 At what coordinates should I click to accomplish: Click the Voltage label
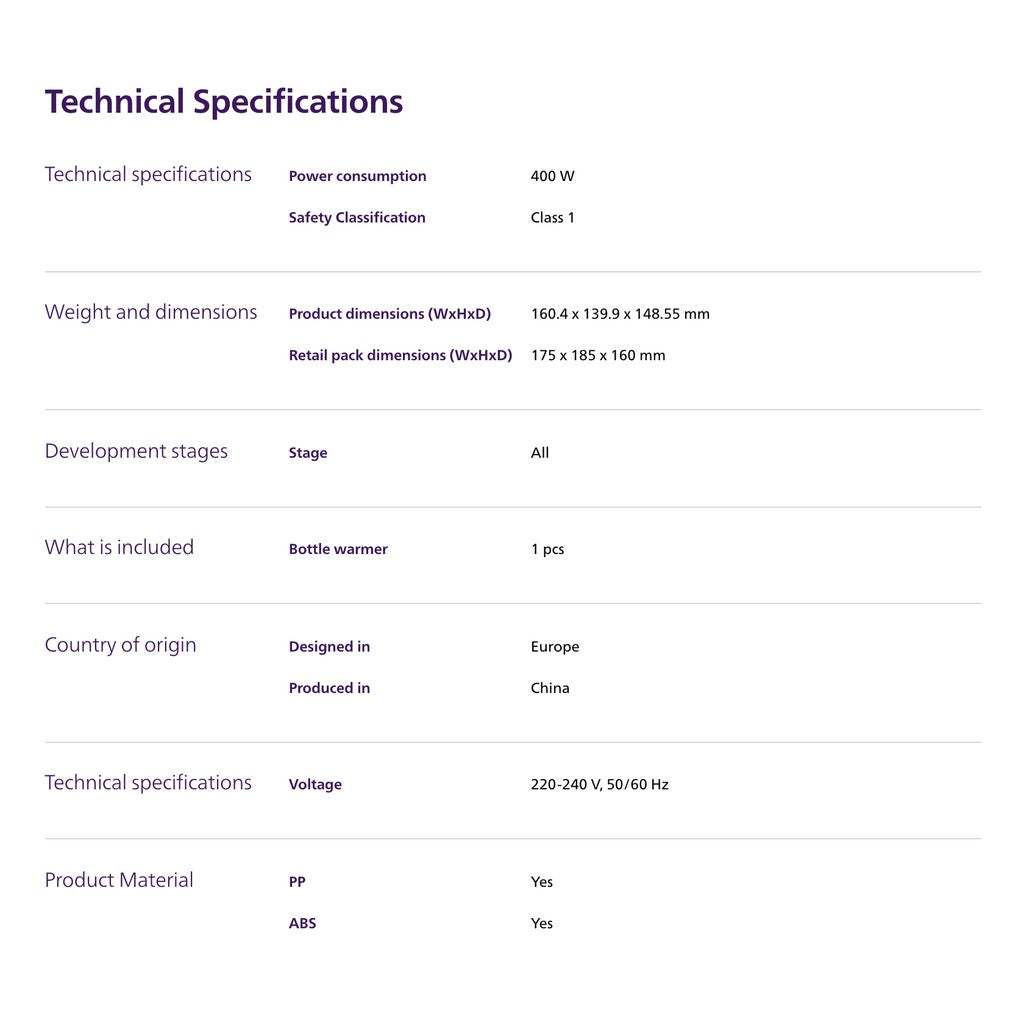pyautogui.click(x=315, y=785)
